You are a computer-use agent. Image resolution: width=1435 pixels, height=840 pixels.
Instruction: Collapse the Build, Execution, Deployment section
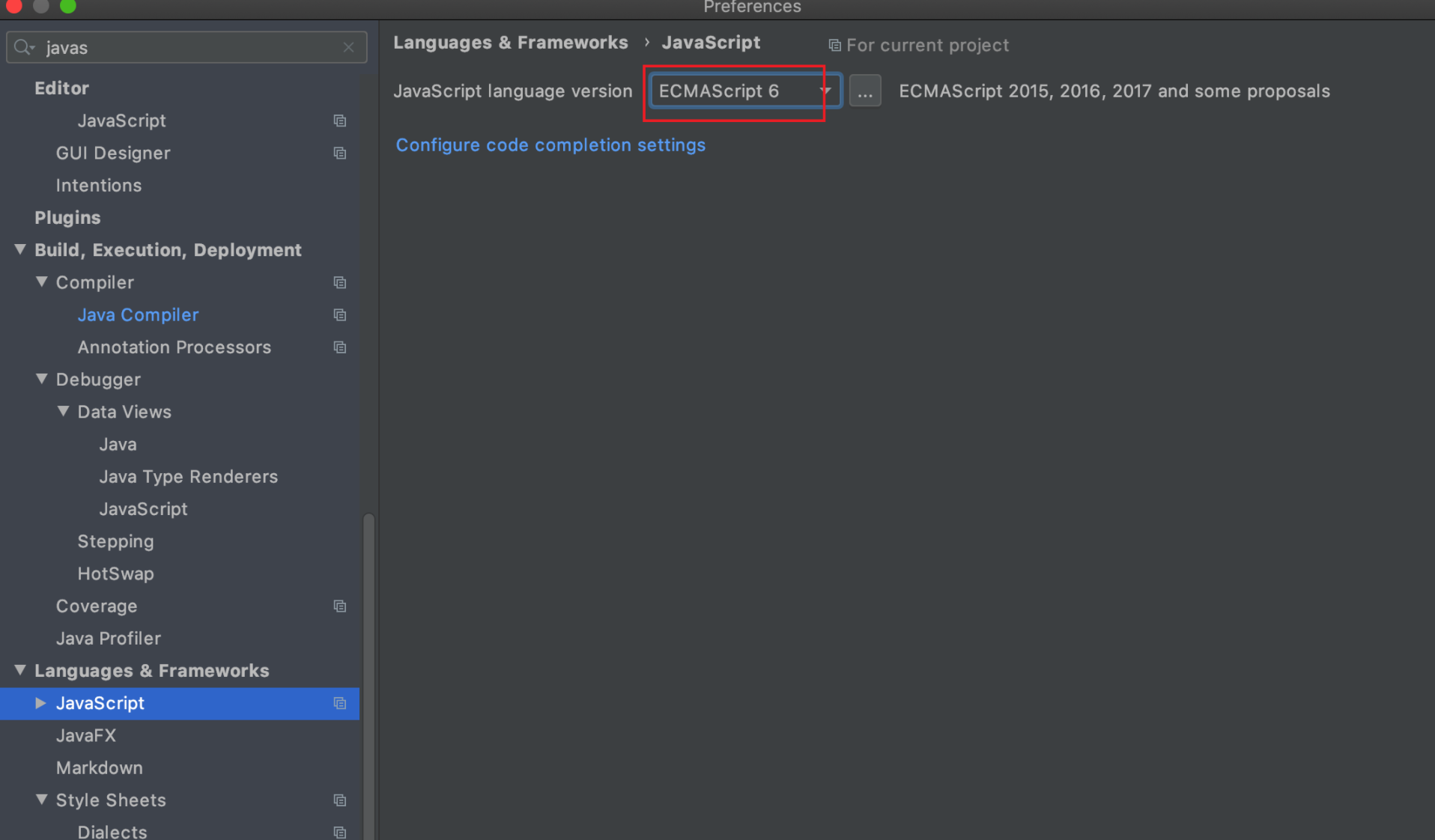[x=20, y=249]
